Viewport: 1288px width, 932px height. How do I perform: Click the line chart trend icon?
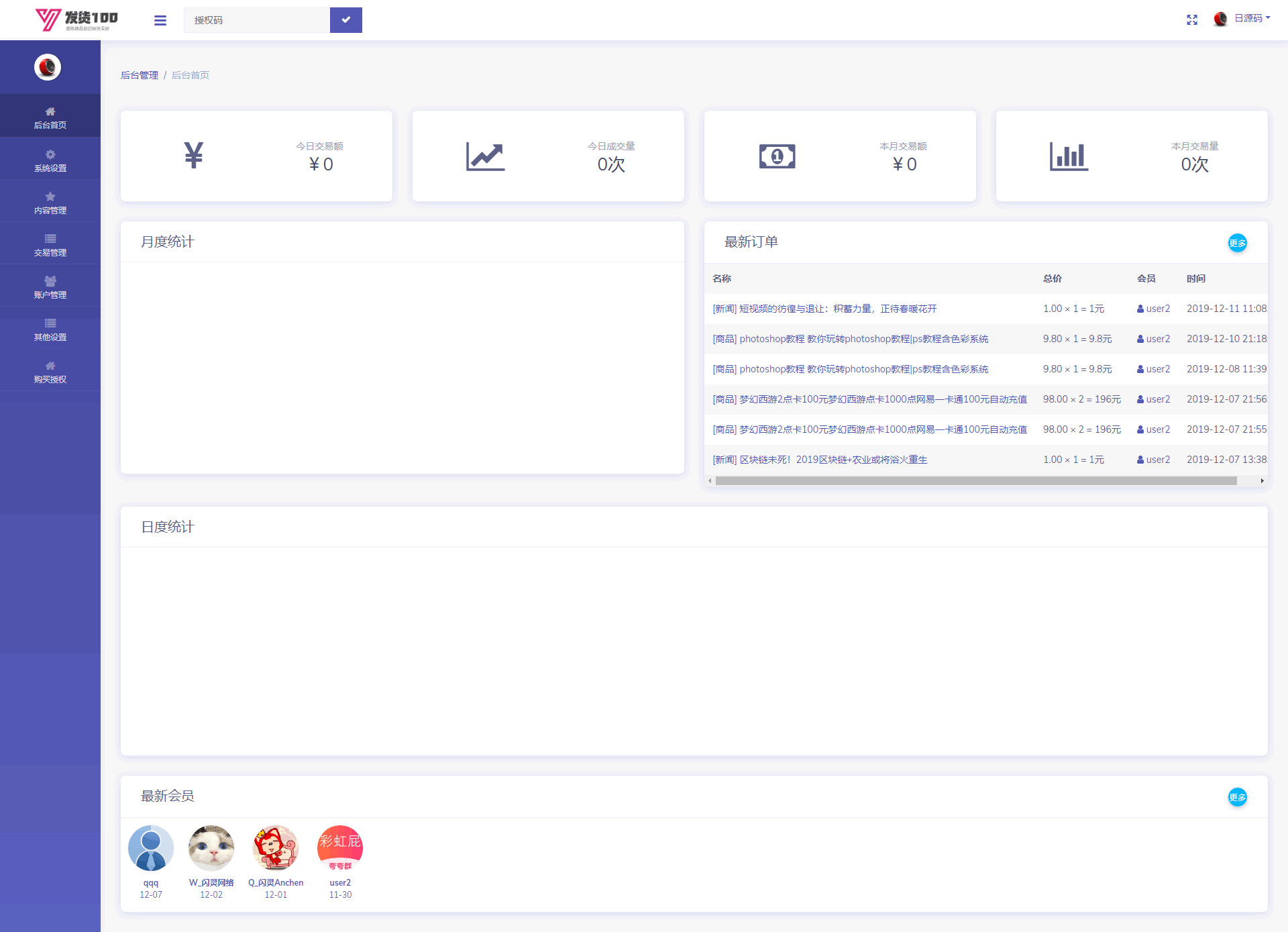point(485,156)
